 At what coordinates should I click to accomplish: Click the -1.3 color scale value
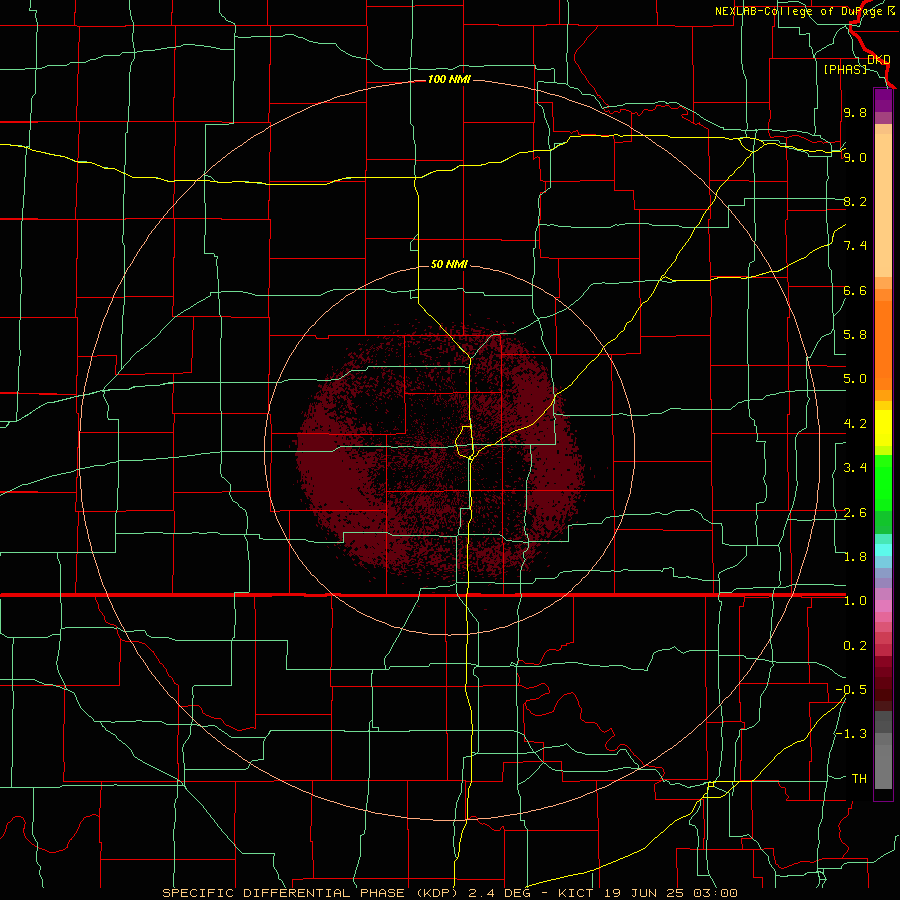point(851,734)
